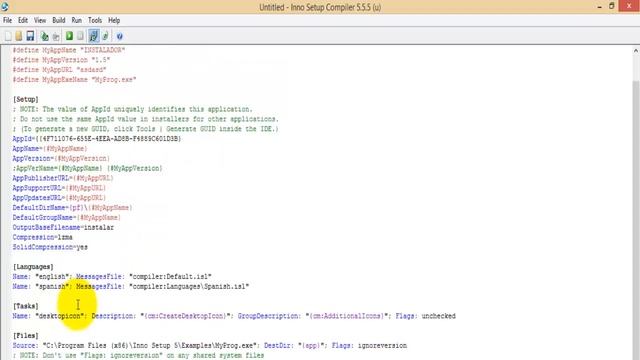This screenshot has height=360, width=640.
Task: Open the Build menu
Action: [59, 20]
